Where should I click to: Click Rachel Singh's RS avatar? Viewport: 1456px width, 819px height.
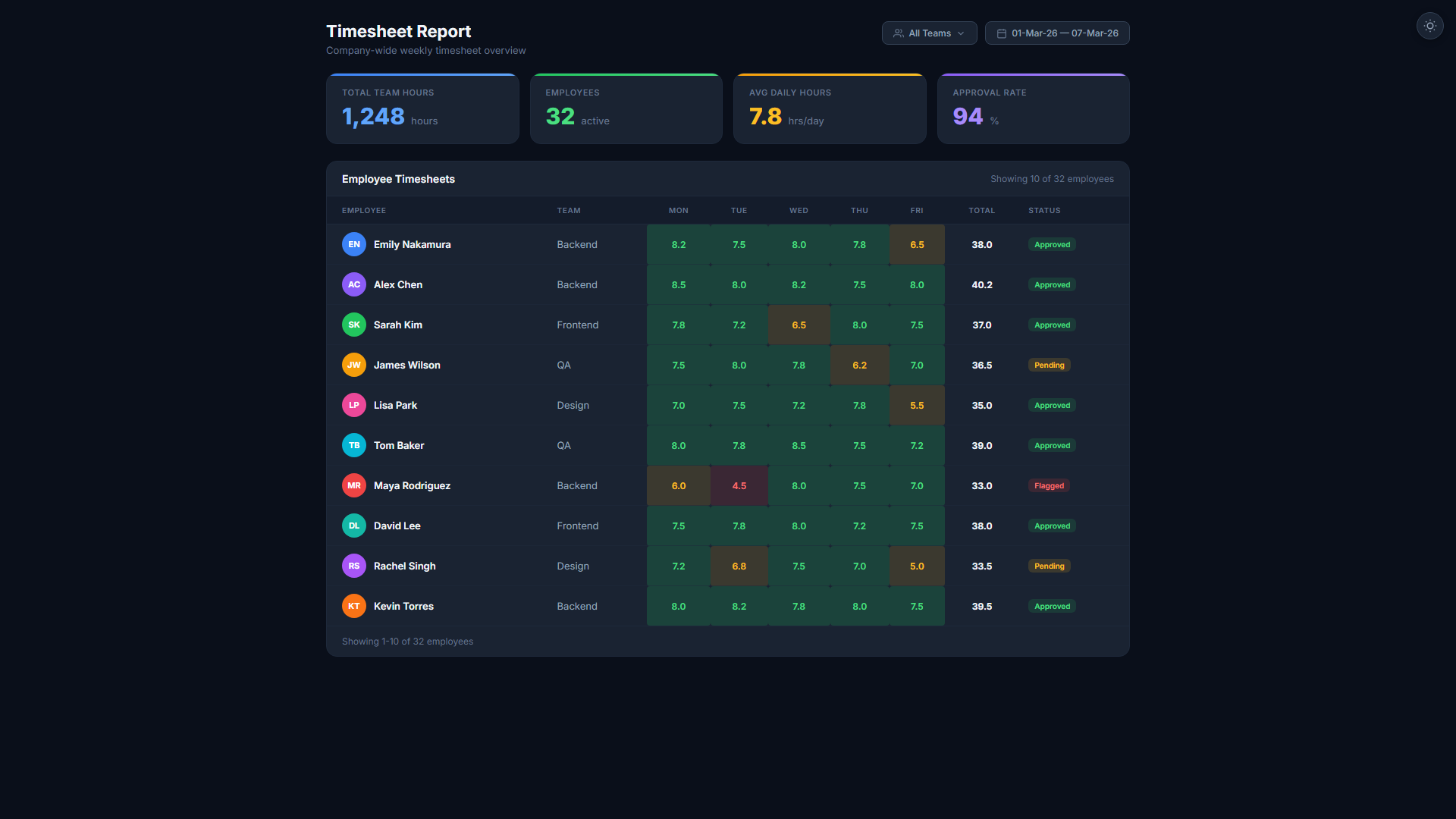[354, 566]
